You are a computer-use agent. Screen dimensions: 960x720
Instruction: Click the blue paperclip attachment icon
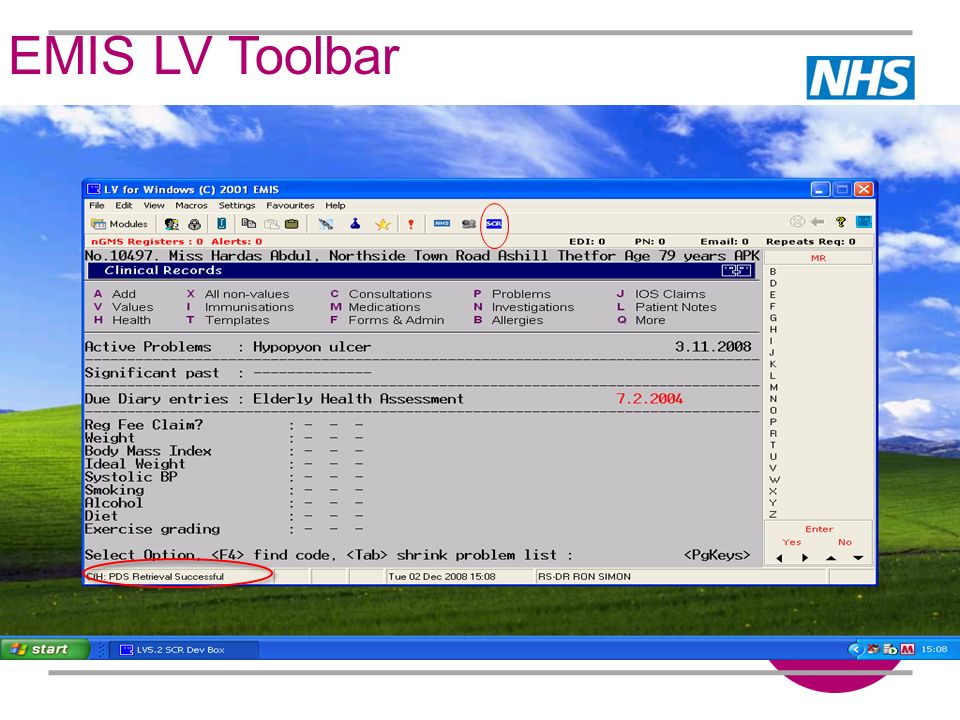pyautogui.click(x=221, y=224)
